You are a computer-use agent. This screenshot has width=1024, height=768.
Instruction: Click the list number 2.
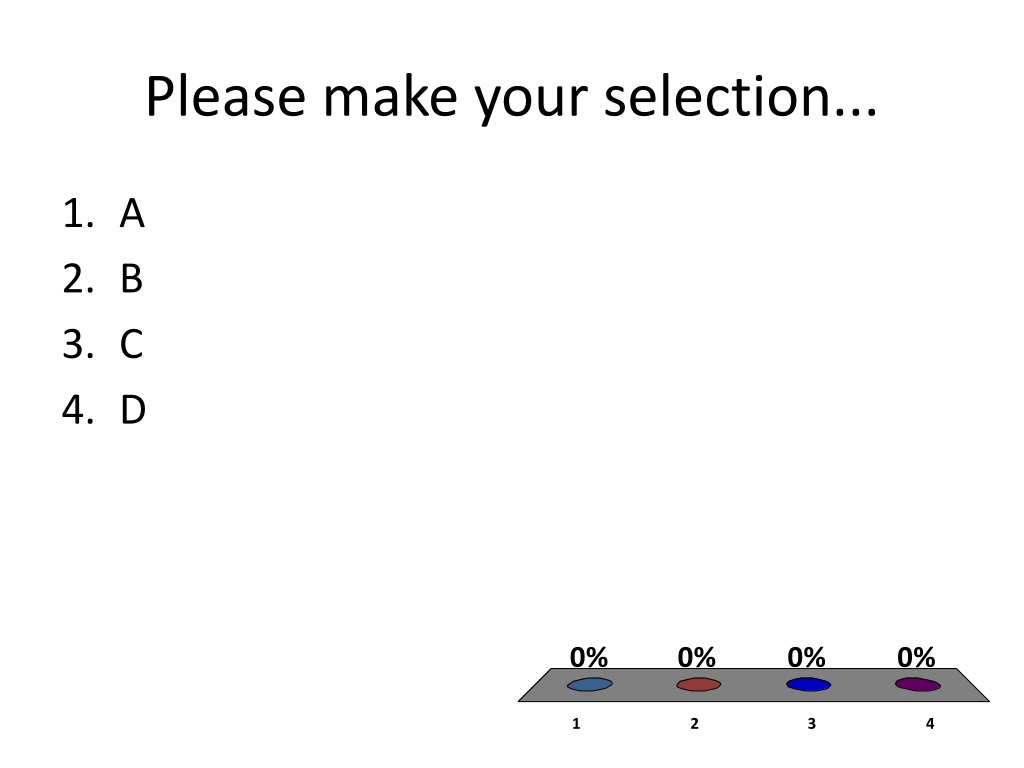click(78, 279)
